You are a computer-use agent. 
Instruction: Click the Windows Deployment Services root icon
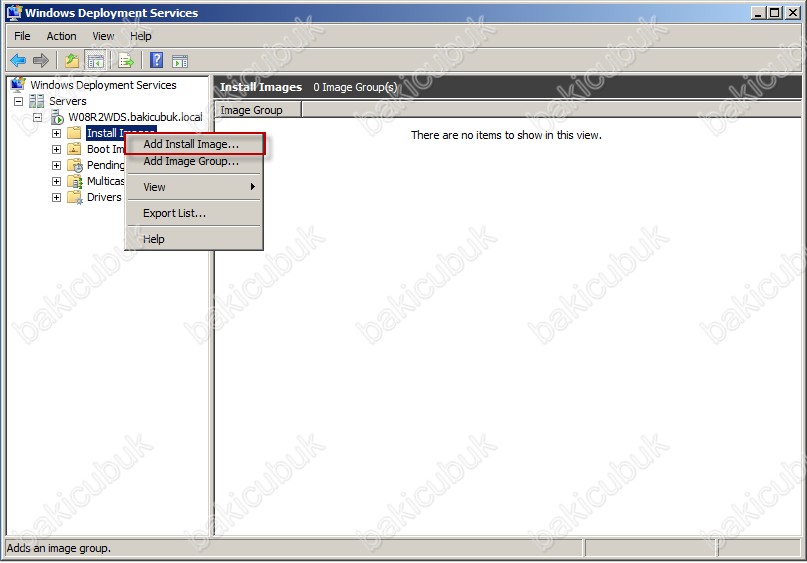[18, 84]
